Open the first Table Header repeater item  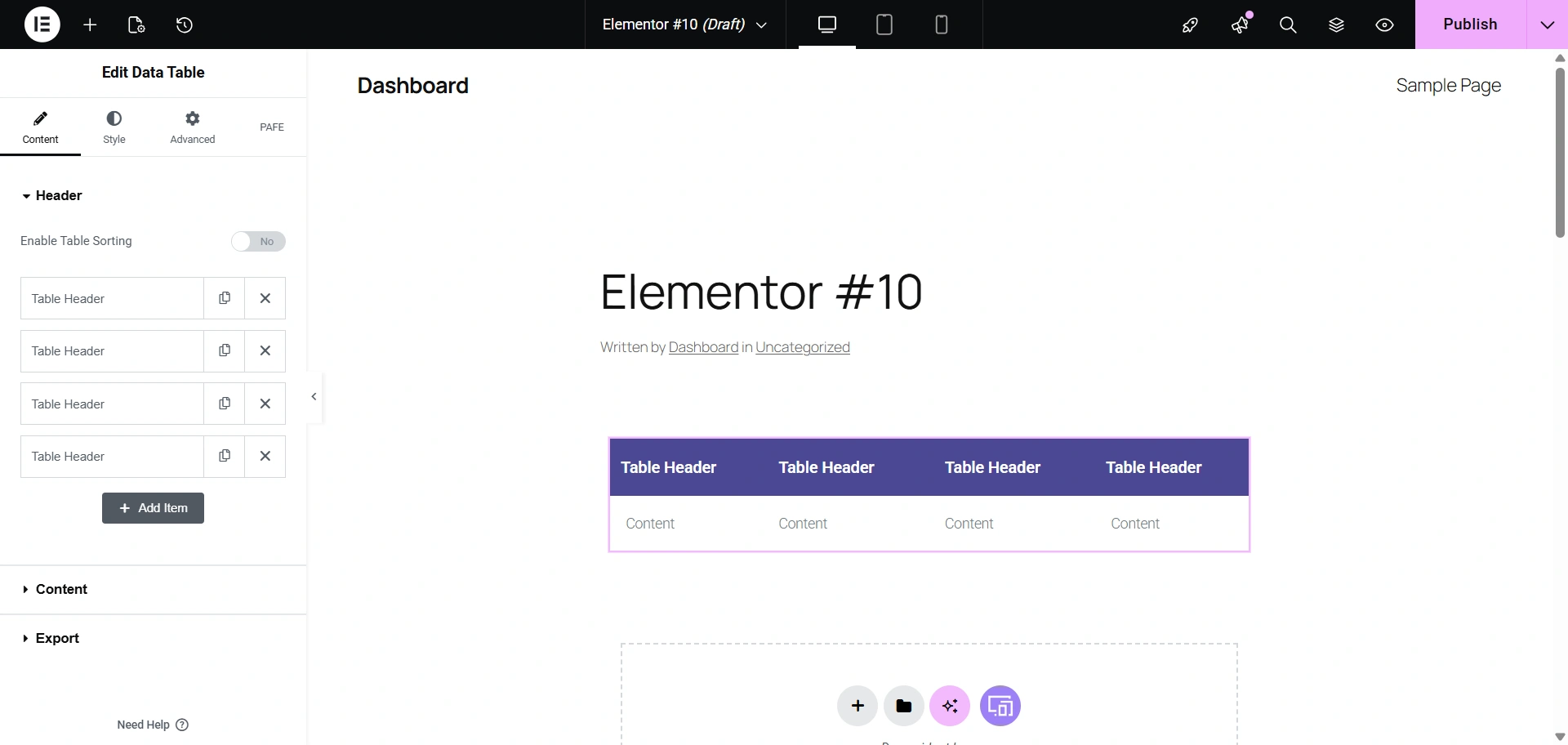point(112,298)
